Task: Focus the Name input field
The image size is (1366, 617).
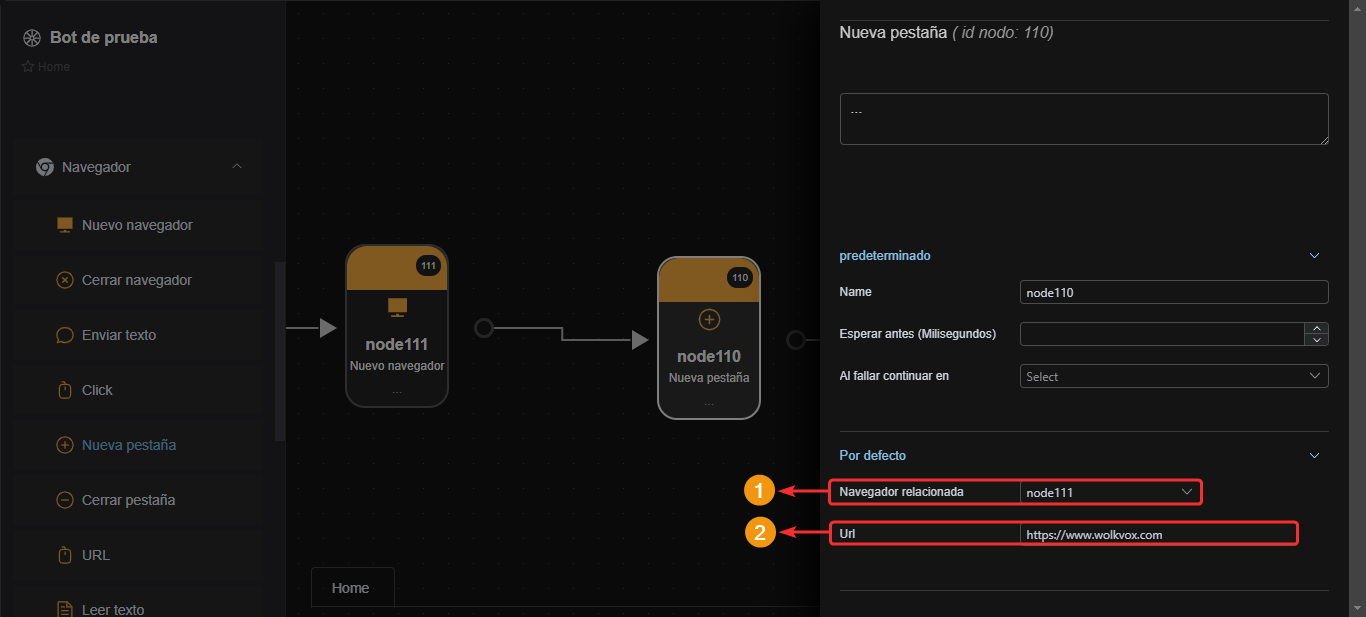Action: (x=1174, y=292)
